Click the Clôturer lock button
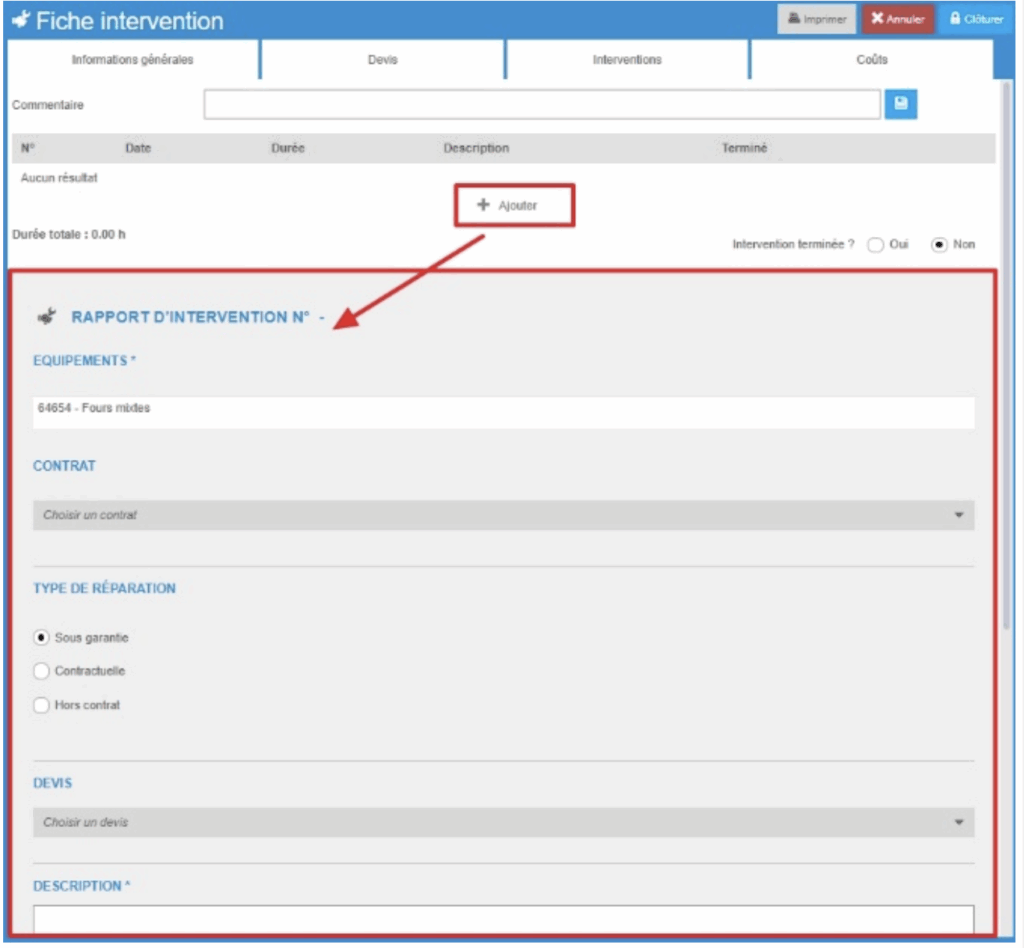Screen dimensions: 1024x948 coord(976,19)
